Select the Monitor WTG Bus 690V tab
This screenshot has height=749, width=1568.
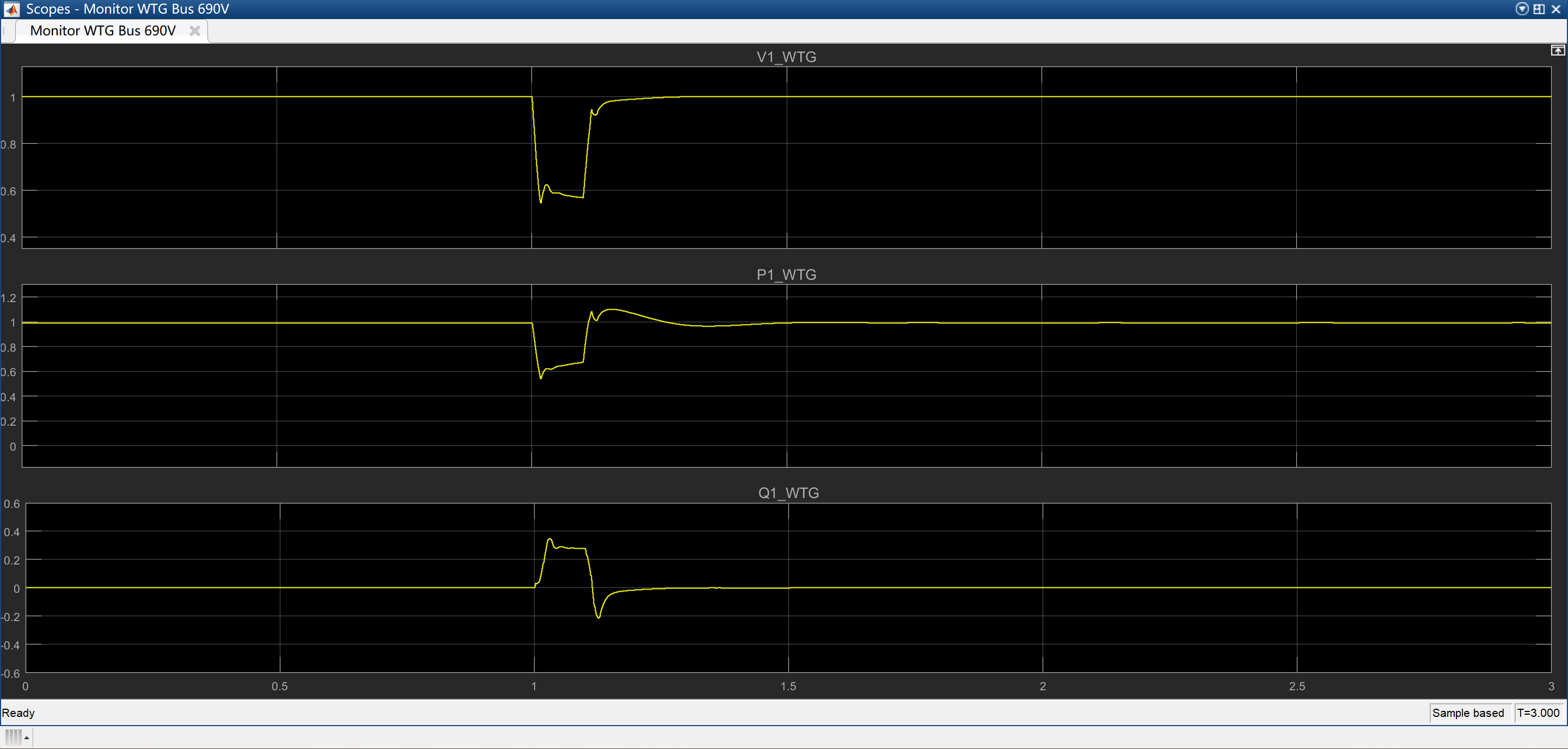tap(103, 30)
